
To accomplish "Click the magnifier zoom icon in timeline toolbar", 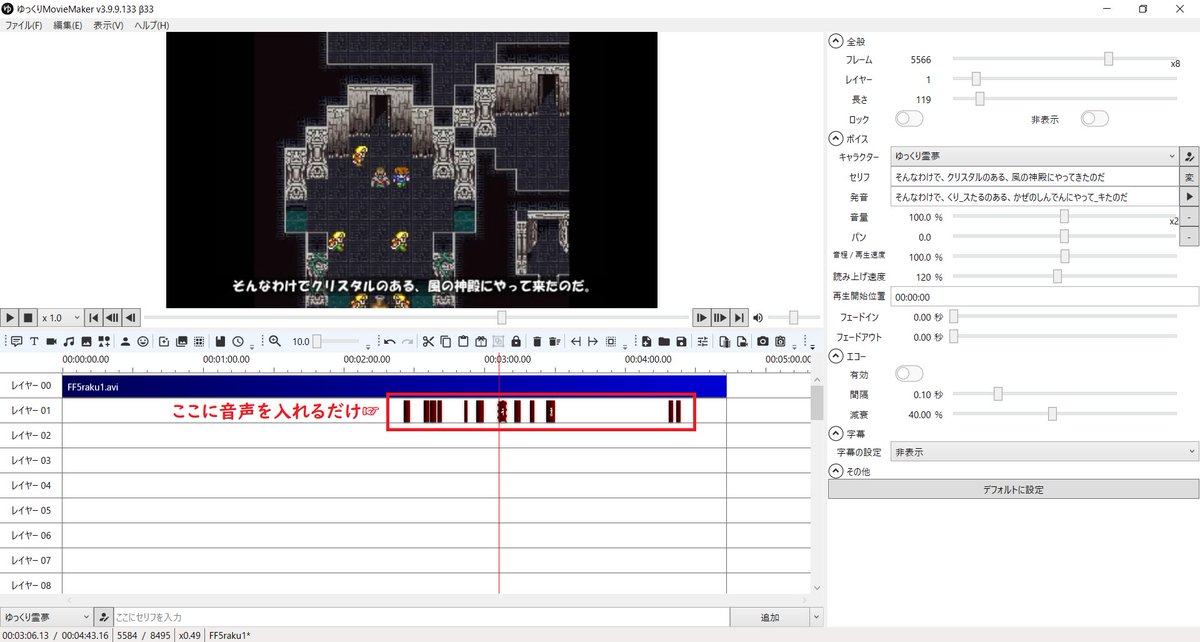I will [x=274, y=341].
